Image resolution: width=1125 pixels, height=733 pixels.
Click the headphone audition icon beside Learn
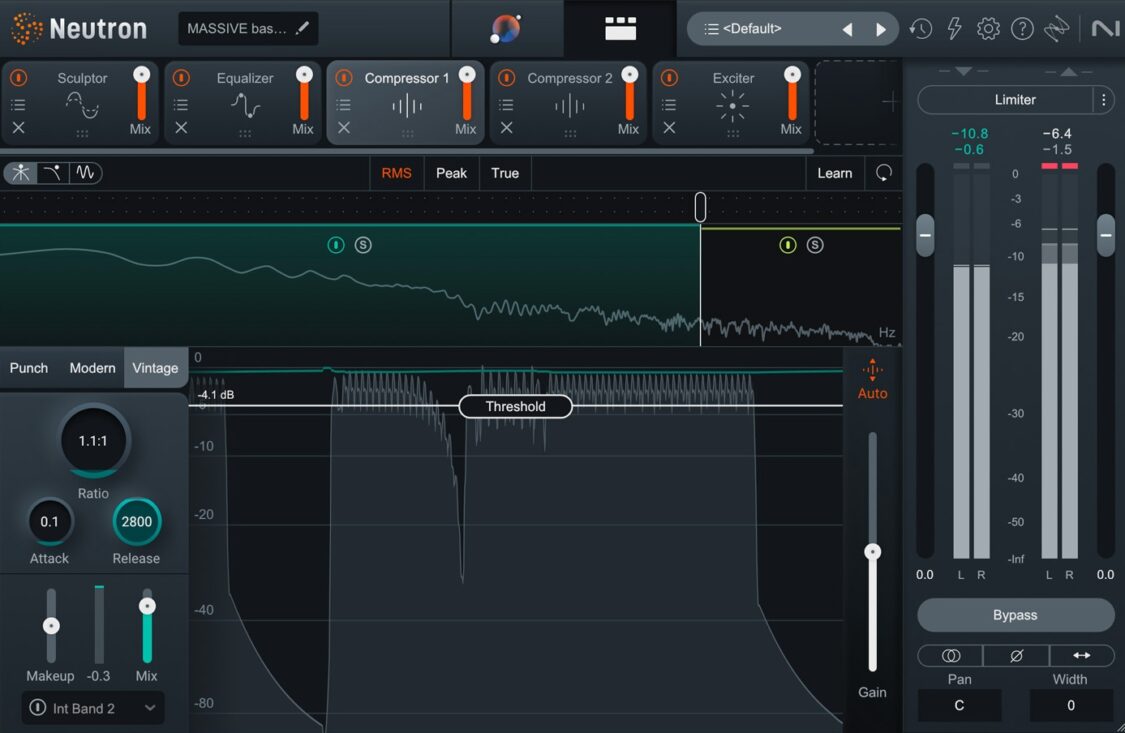tap(884, 173)
